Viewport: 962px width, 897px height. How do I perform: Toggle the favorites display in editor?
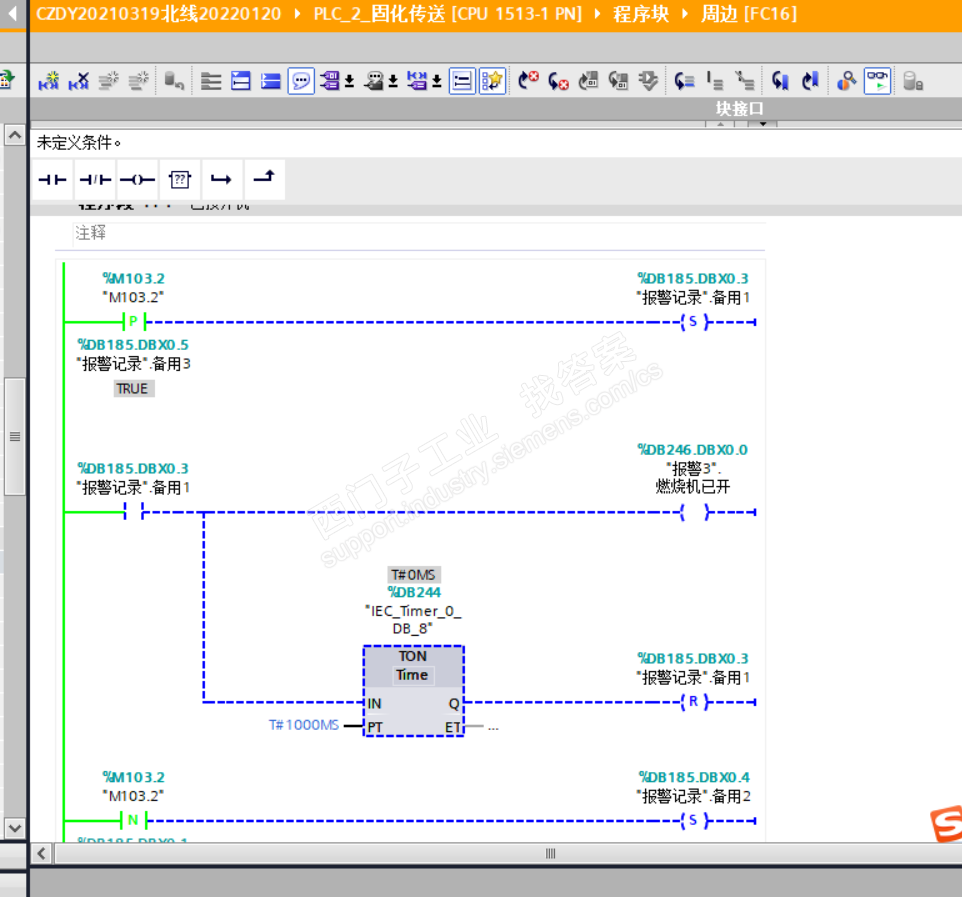pyautogui.click(x=491, y=82)
